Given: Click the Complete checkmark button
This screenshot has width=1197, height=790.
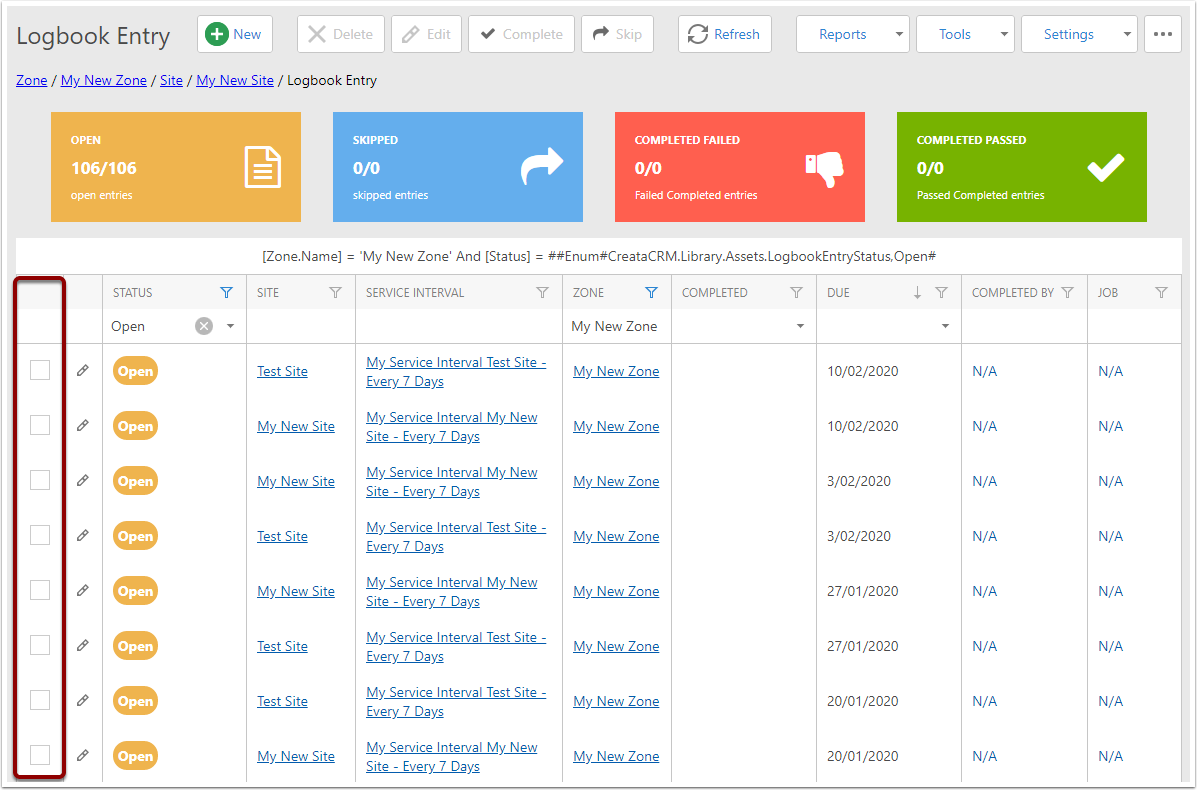Looking at the screenshot, I should point(521,34).
